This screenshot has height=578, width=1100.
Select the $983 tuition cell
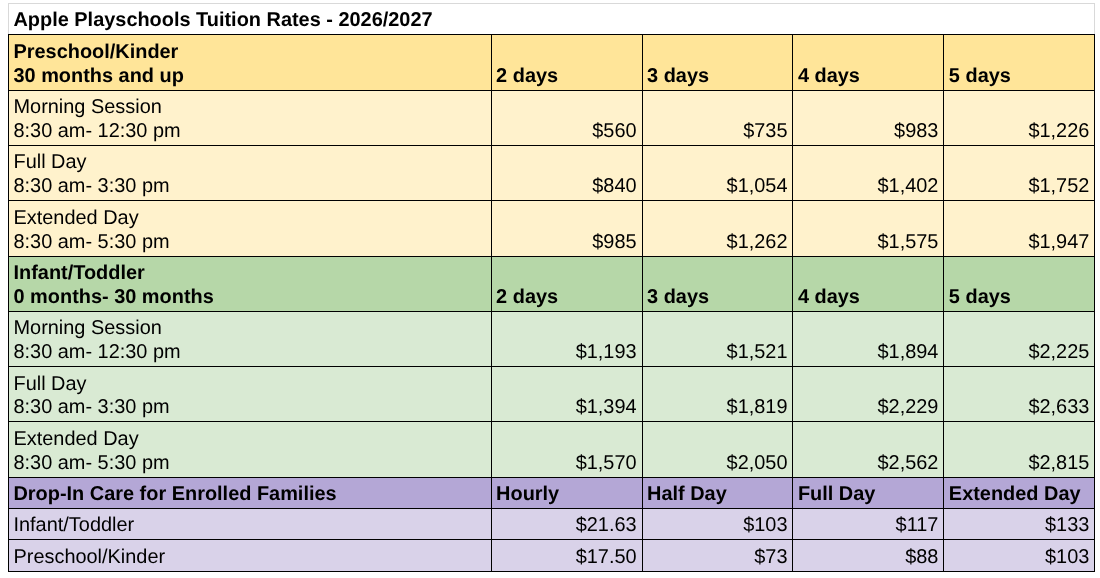pyautogui.click(x=868, y=118)
